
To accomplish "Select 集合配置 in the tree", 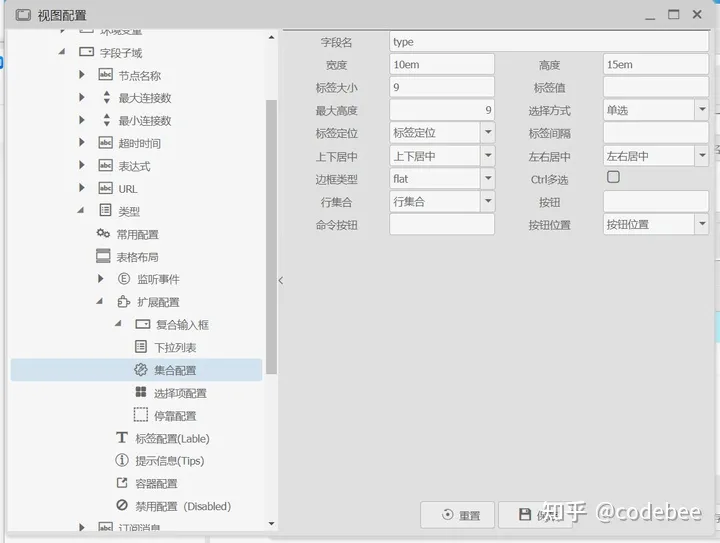I will pyautogui.click(x=174, y=370).
